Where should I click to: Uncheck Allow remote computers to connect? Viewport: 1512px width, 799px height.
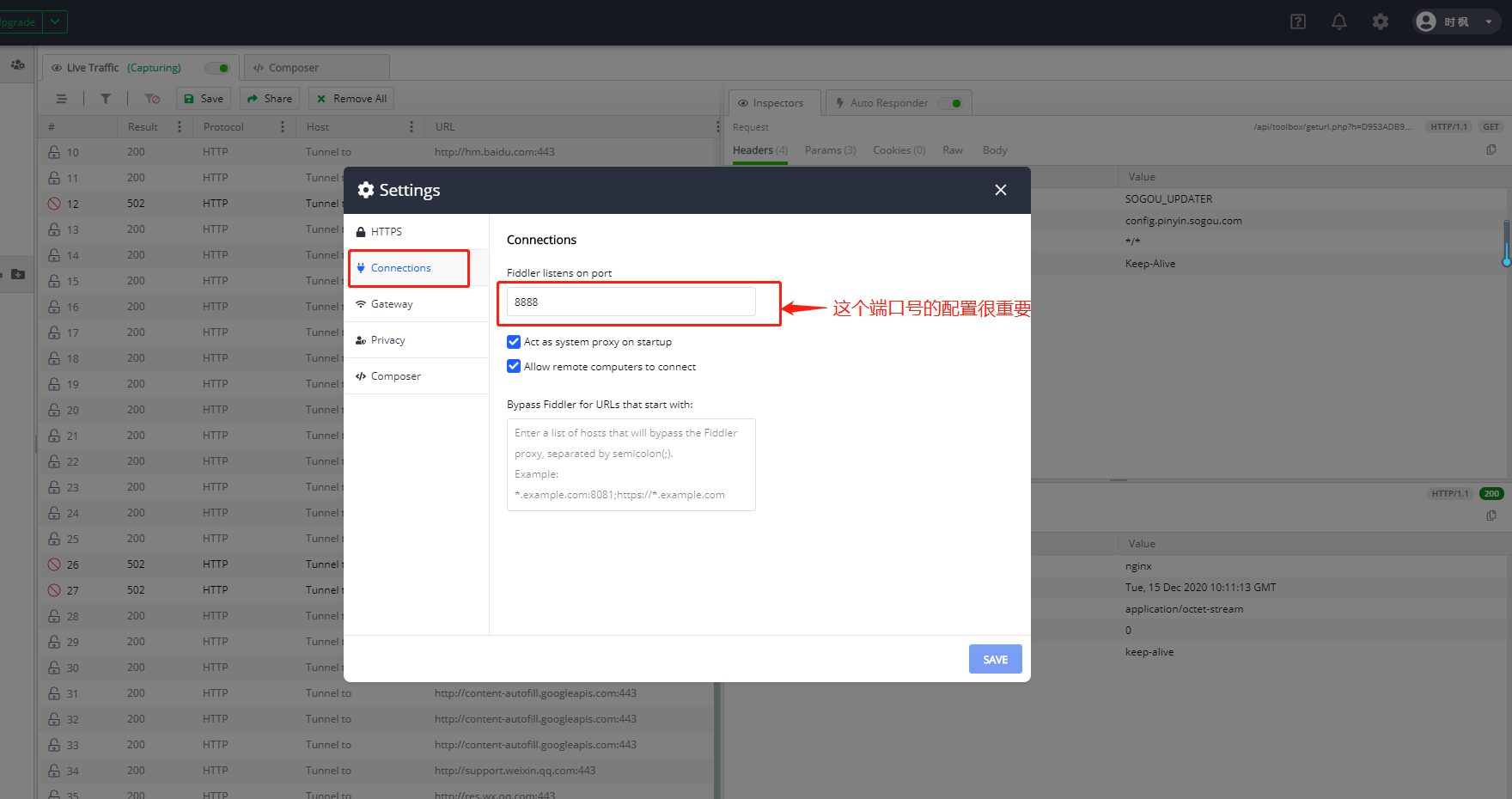point(513,366)
